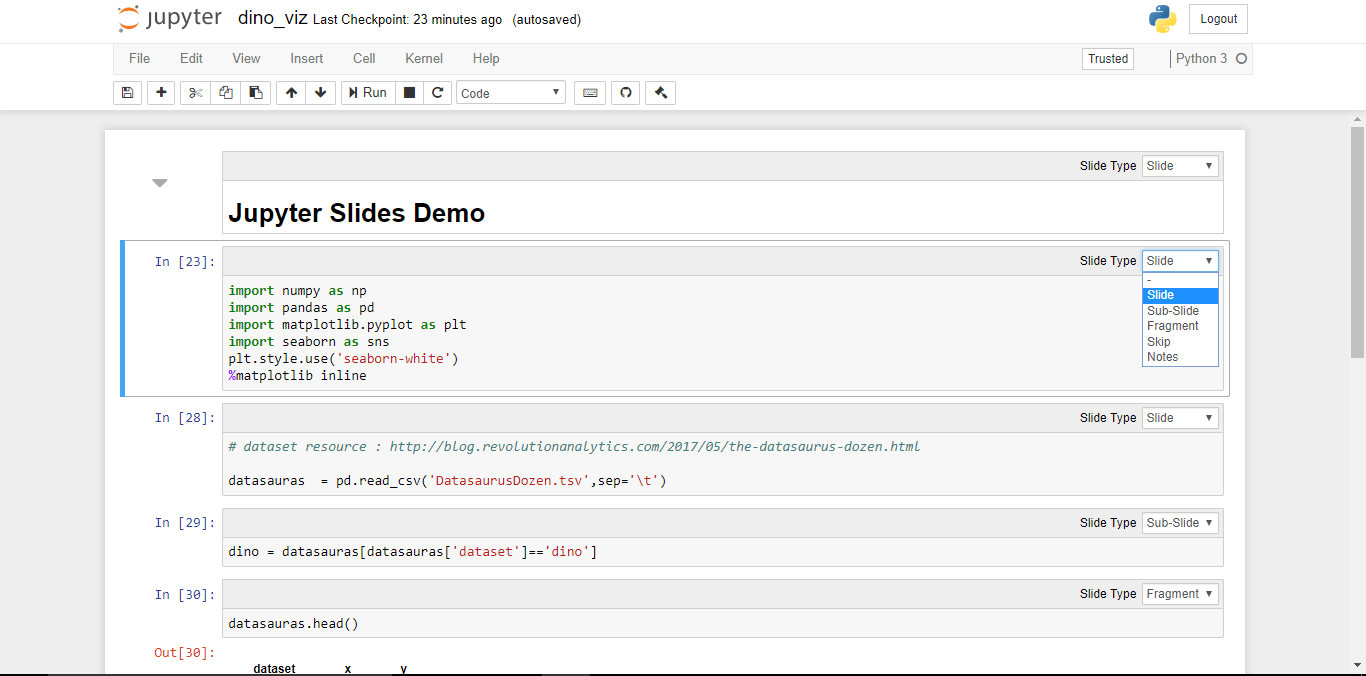This screenshot has height=676, width=1366.
Task: Click the Run button
Action: tap(368, 93)
